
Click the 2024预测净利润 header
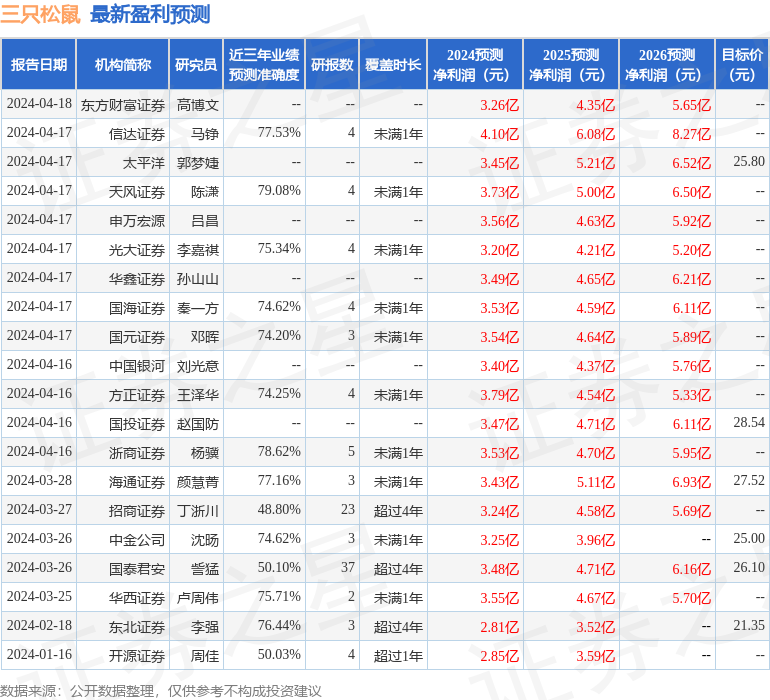point(475,64)
